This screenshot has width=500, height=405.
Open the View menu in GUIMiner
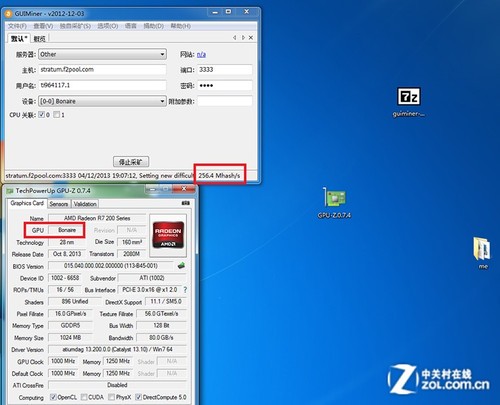[x=43, y=26]
